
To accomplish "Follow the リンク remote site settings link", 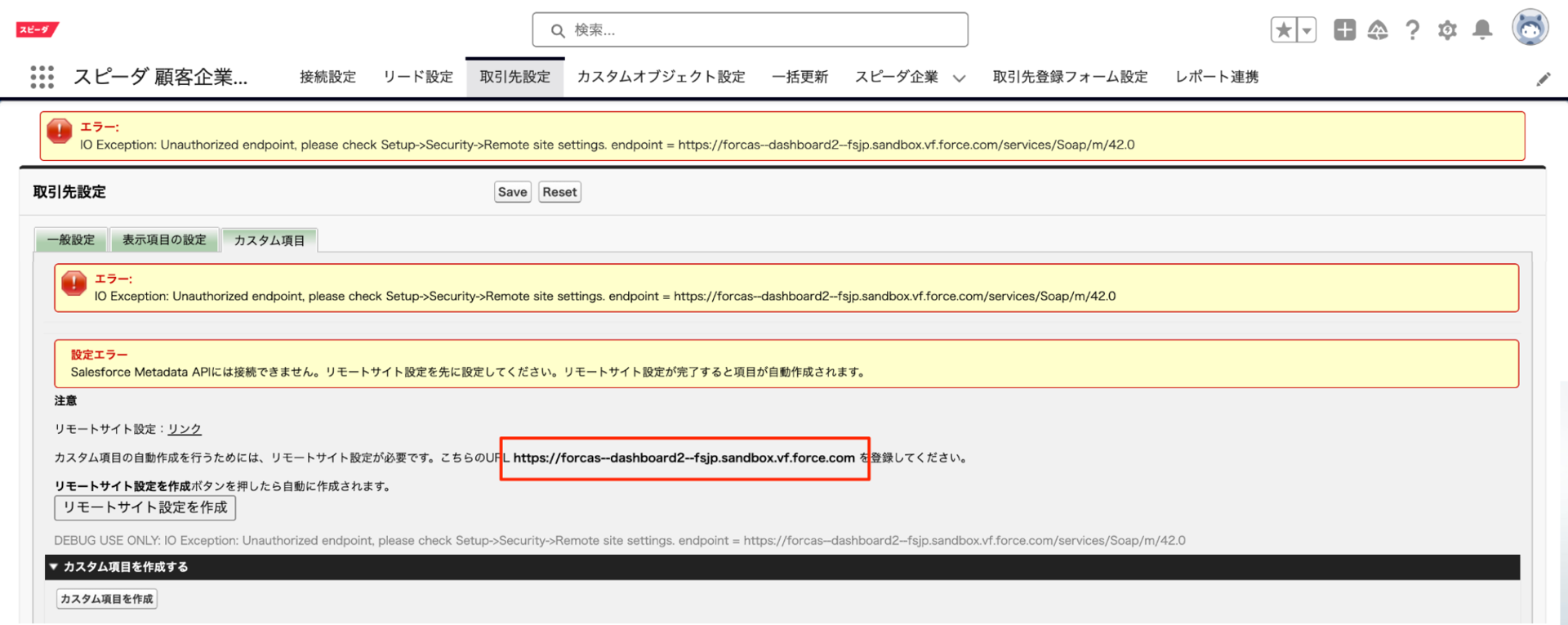I will [x=185, y=429].
